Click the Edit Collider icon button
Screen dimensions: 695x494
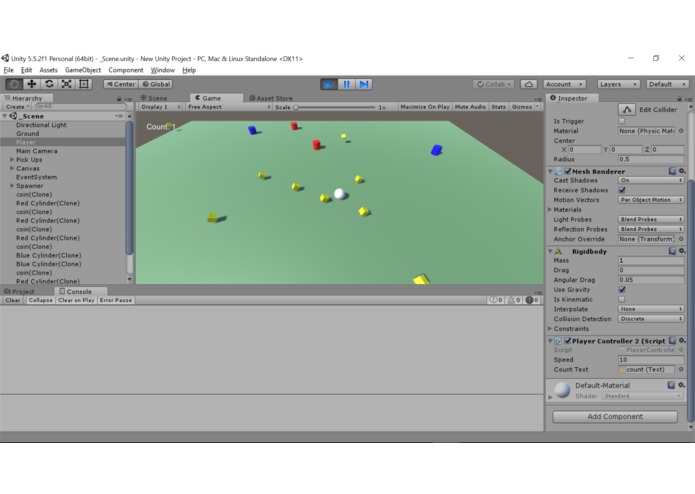627,109
